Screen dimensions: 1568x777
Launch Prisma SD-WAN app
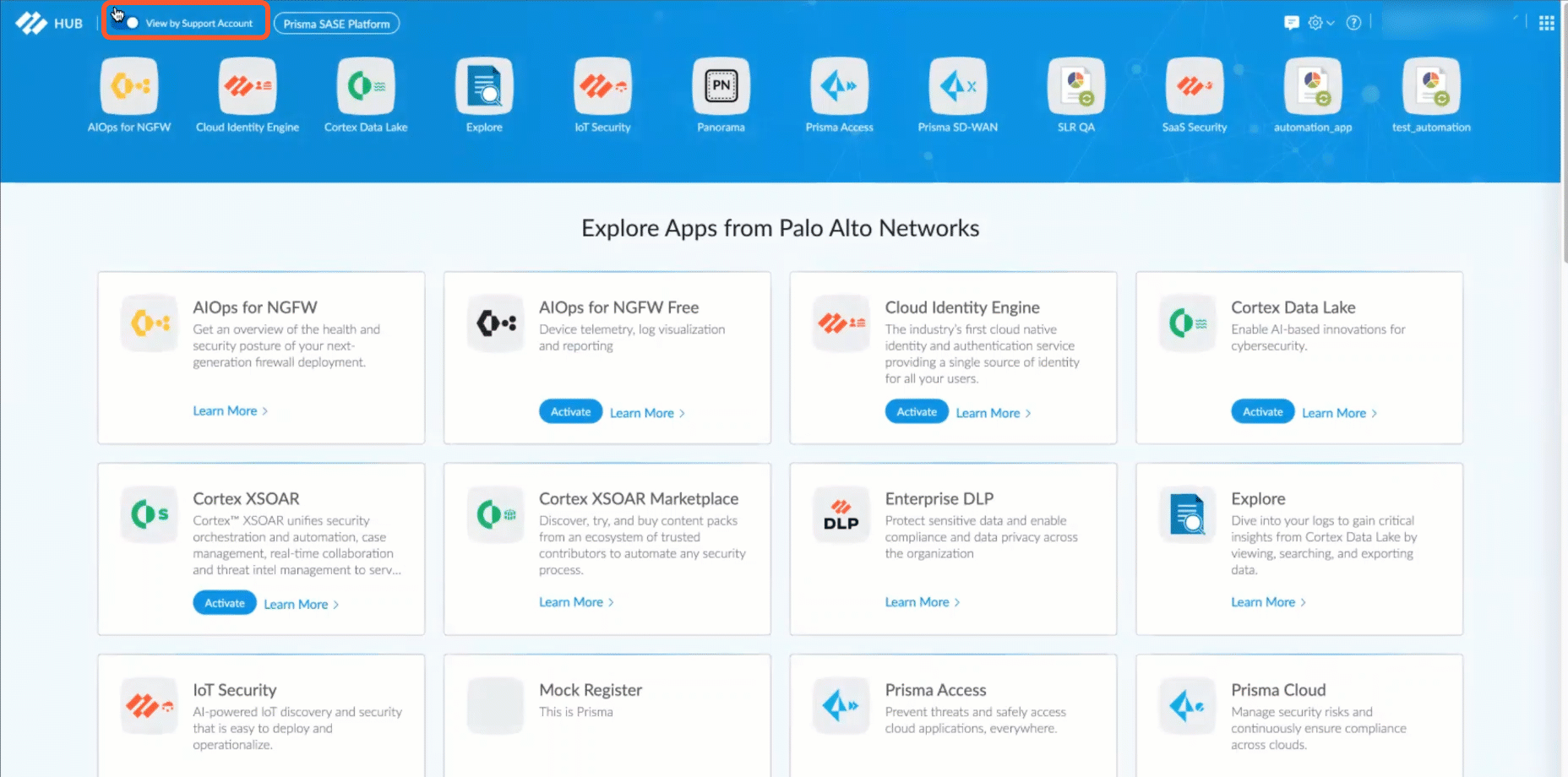957,86
